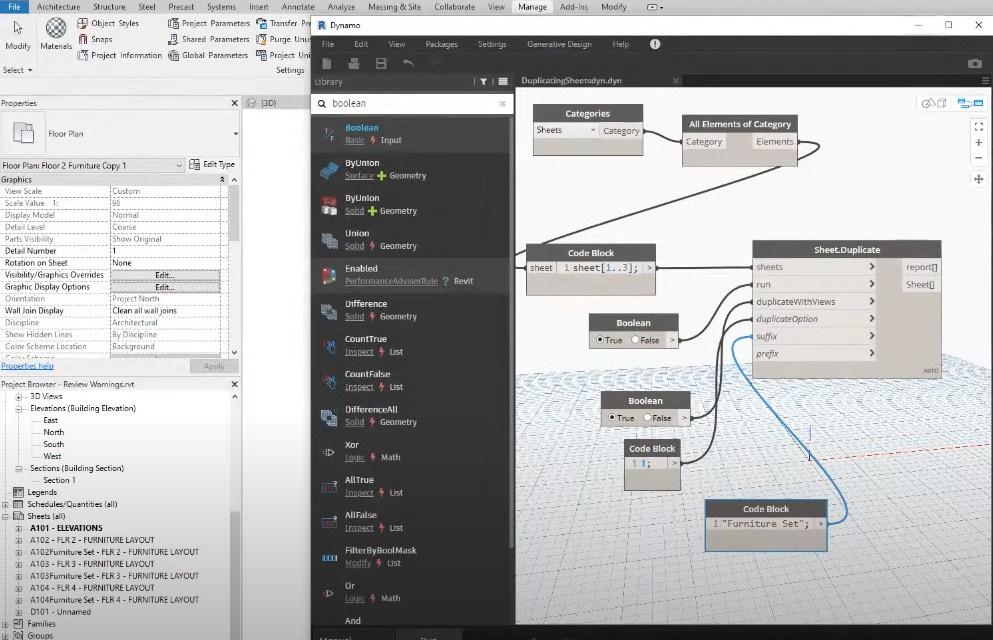The width and height of the screenshot is (993, 640).
Task: Open Project Information in Revit ribbon
Action: (x=120, y=56)
